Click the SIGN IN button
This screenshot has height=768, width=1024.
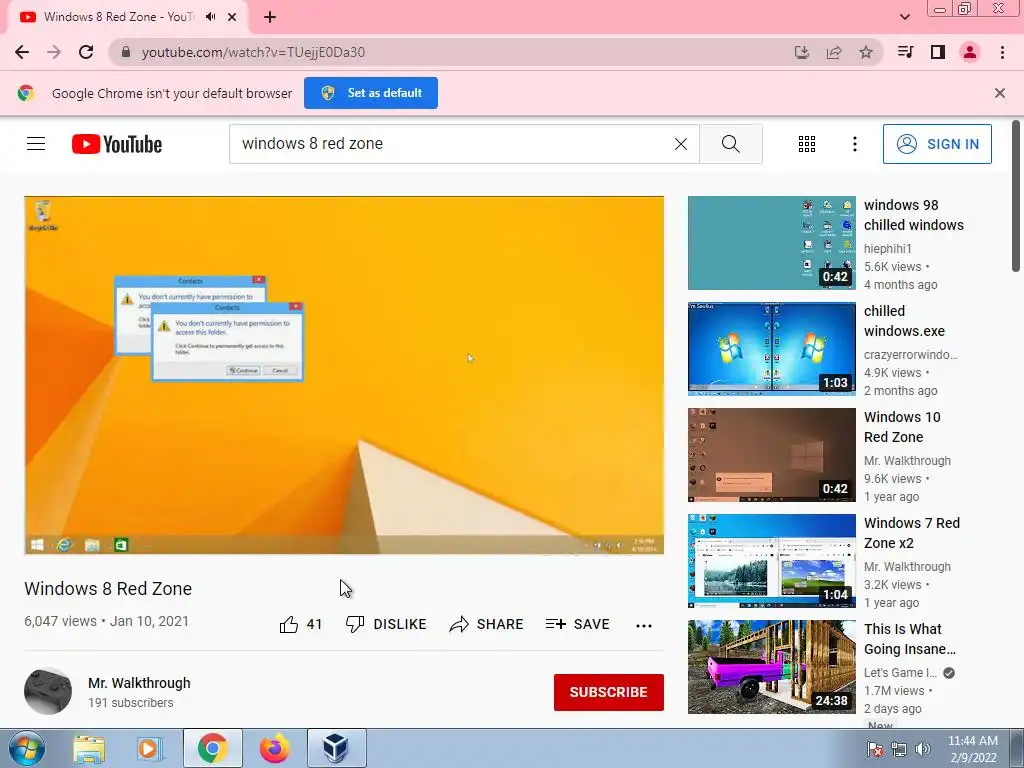(x=937, y=144)
